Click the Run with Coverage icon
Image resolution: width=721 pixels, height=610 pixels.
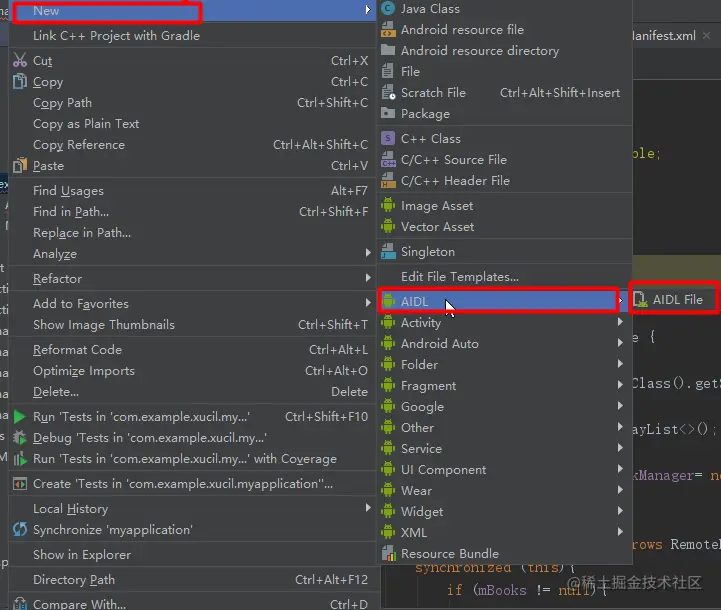pyautogui.click(x=20, y=459)
